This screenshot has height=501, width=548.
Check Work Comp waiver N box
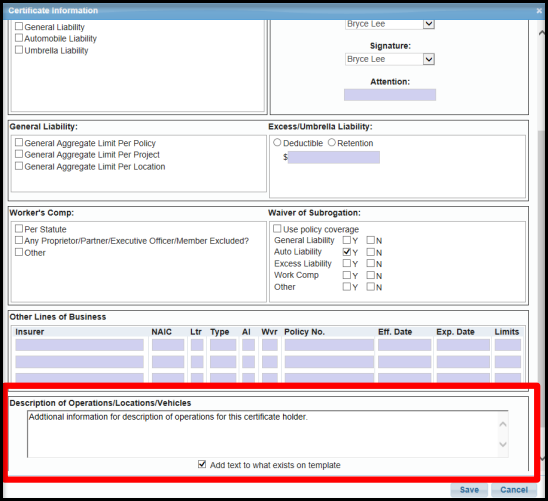pos(370,275)
